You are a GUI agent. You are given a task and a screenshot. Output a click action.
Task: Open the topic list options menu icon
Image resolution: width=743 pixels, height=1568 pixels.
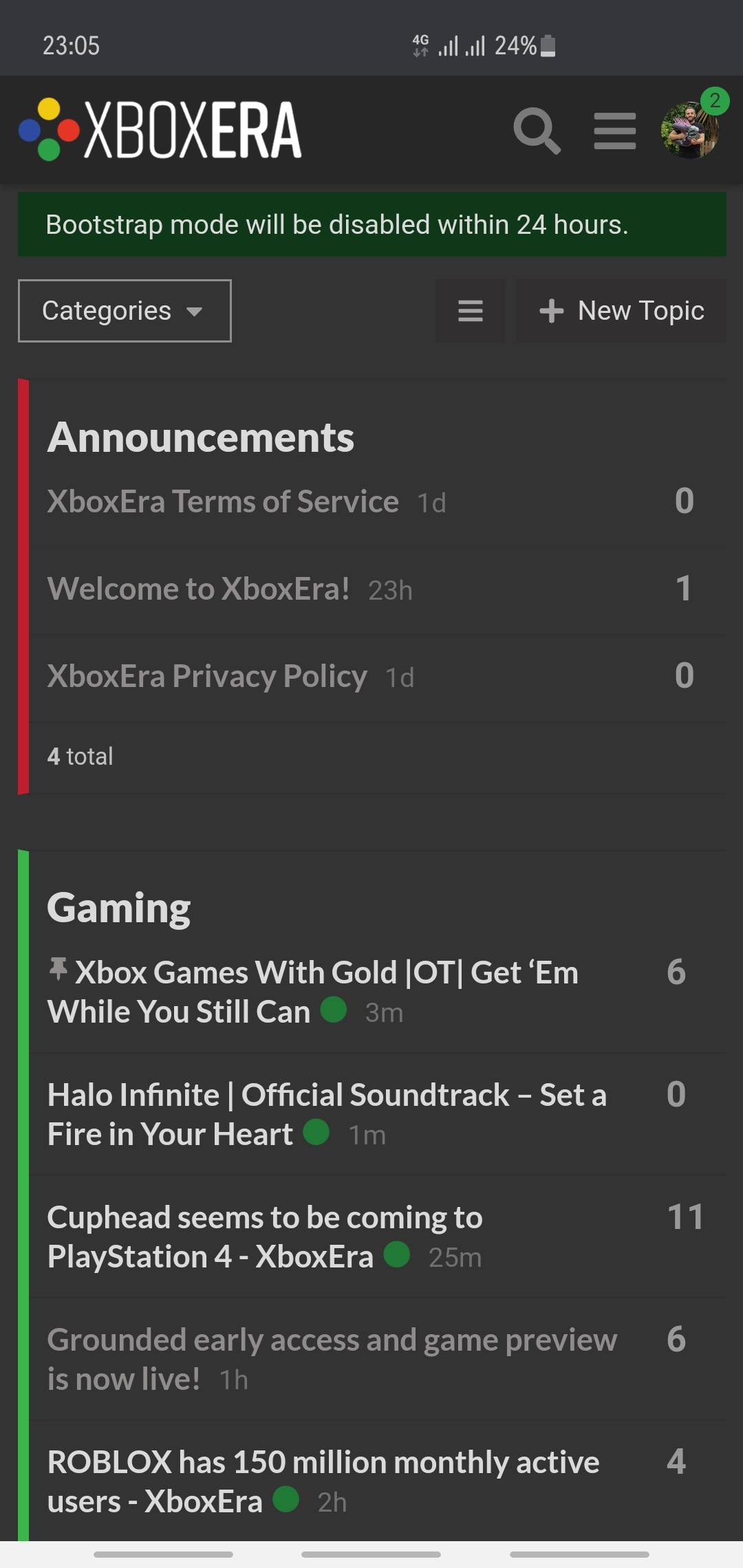(471, 311)
